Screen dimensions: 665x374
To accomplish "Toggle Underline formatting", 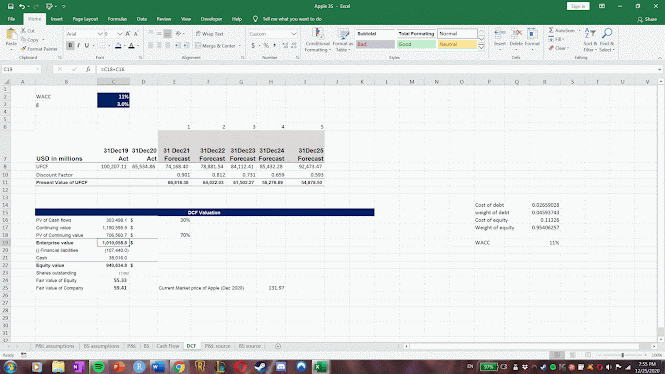I will (87, 45).
